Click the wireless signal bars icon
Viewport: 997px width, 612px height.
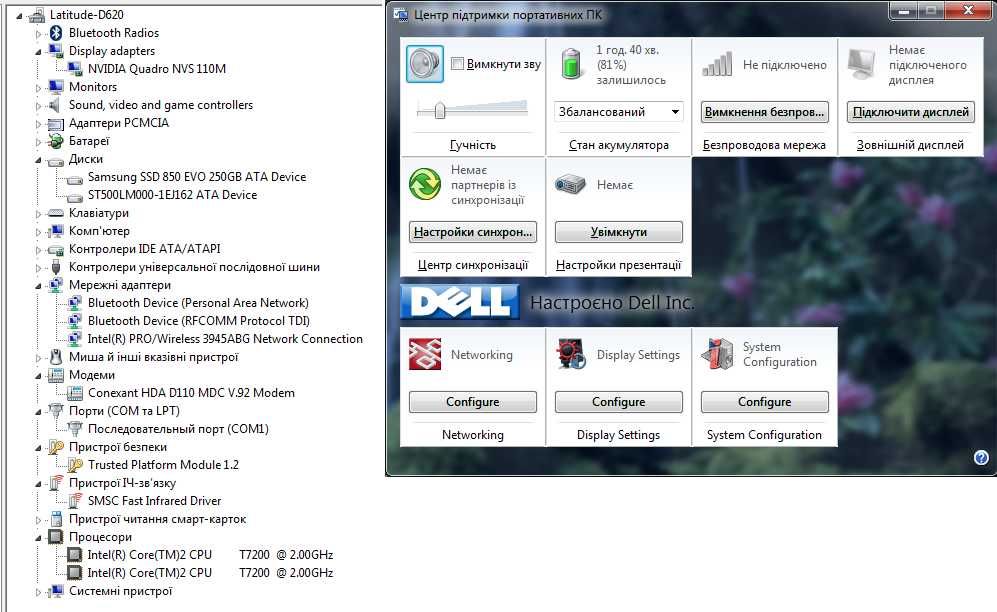point(717,64)
